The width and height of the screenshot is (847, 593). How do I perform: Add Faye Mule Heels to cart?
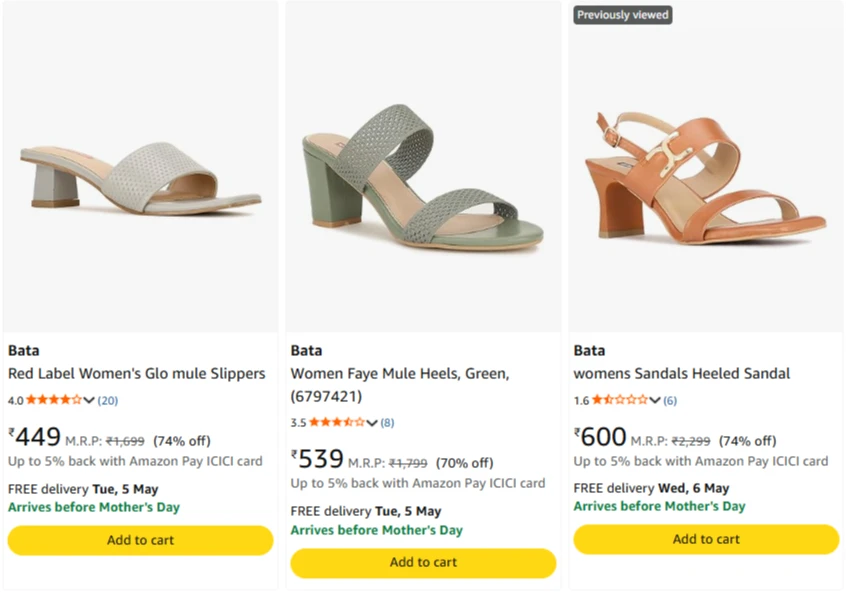point(423,562)
